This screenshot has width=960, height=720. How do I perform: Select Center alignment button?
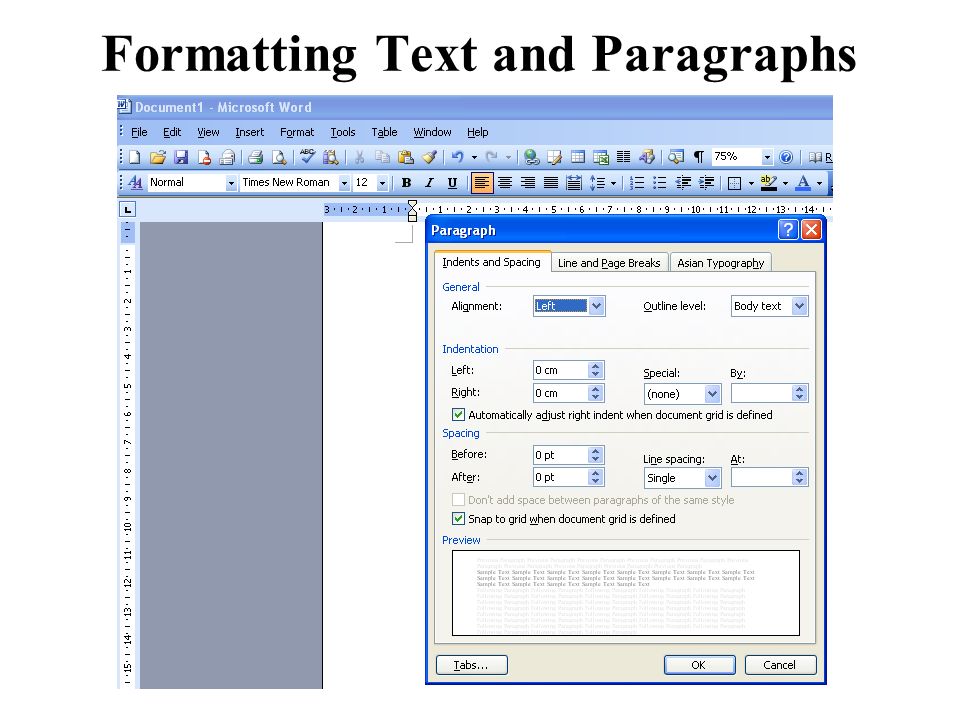(x=504, y=182)
